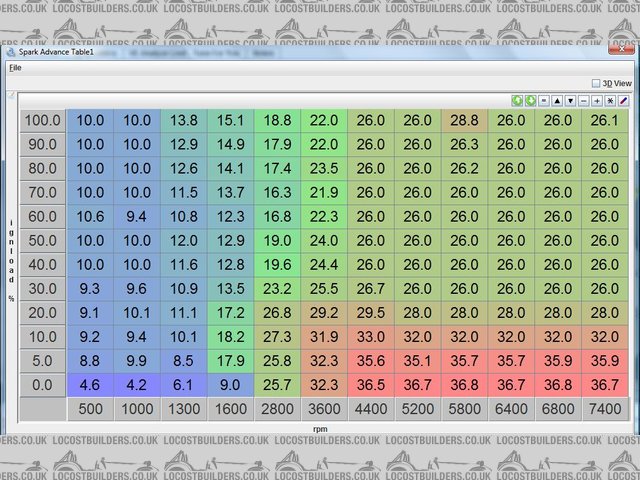
Task: Click the 4.6 cell in bottom row
Action: (90, 384)
